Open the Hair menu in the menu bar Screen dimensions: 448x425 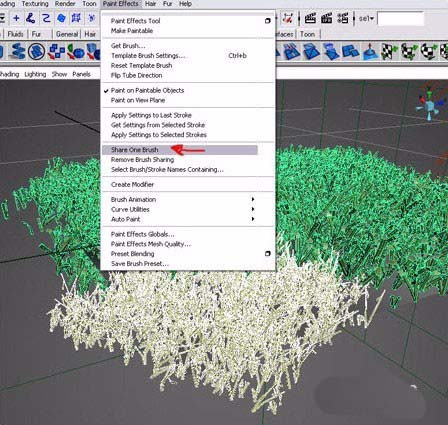(150, 4)
